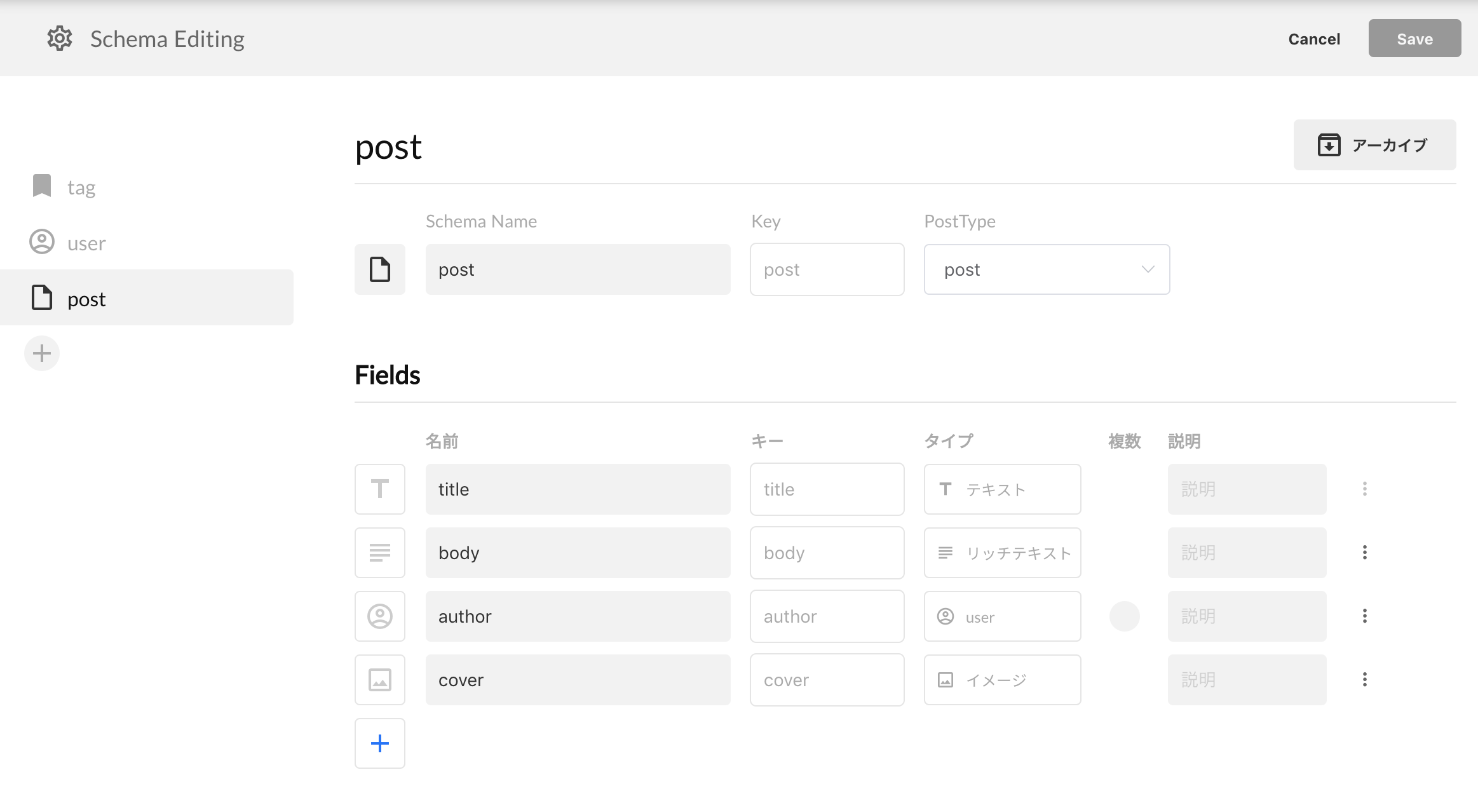Click the rich text icon for body field

pyautogui.click(x=380, y=553)
